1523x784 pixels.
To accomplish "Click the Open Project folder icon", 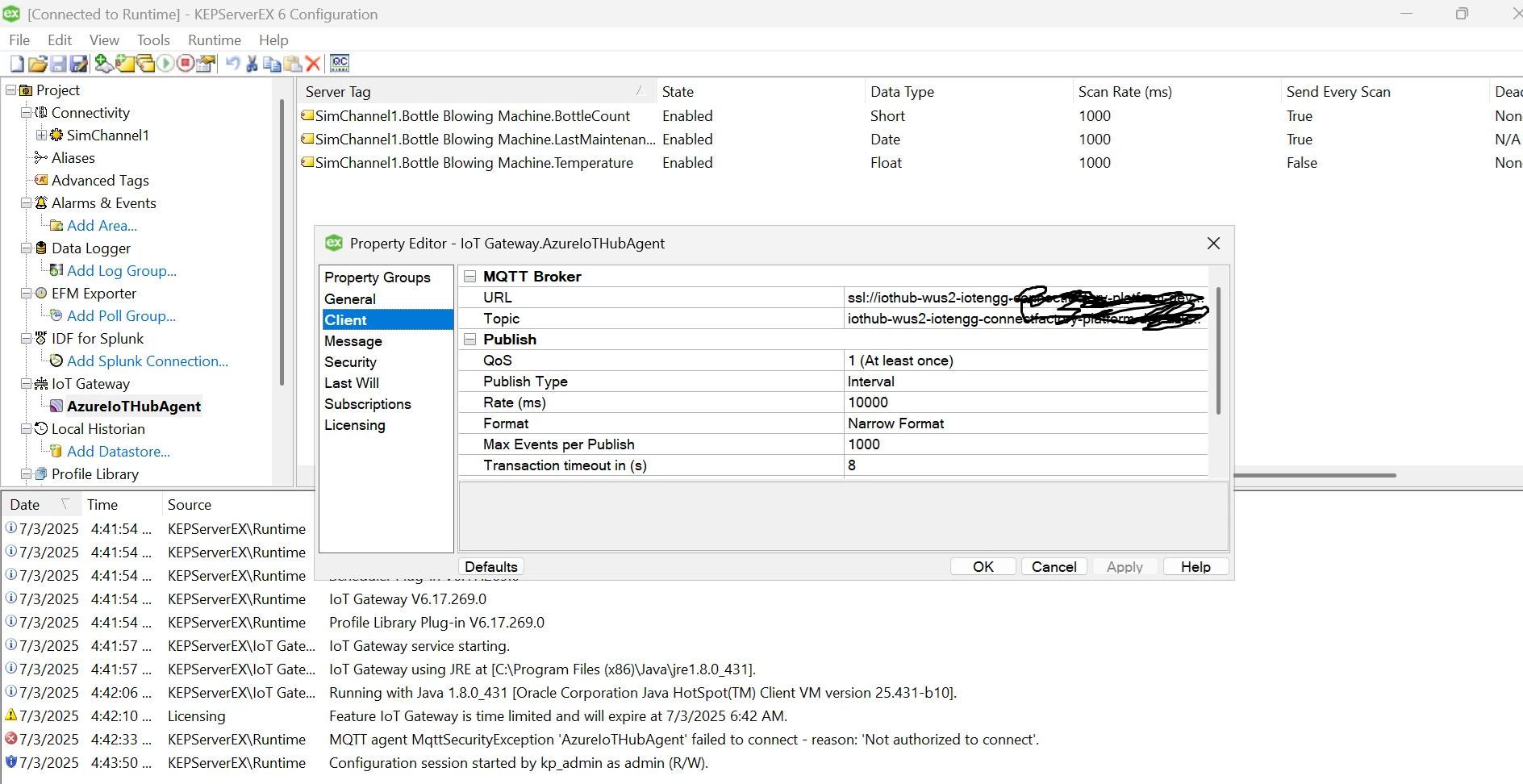I will pyautogui.click(x=37, y=64).
